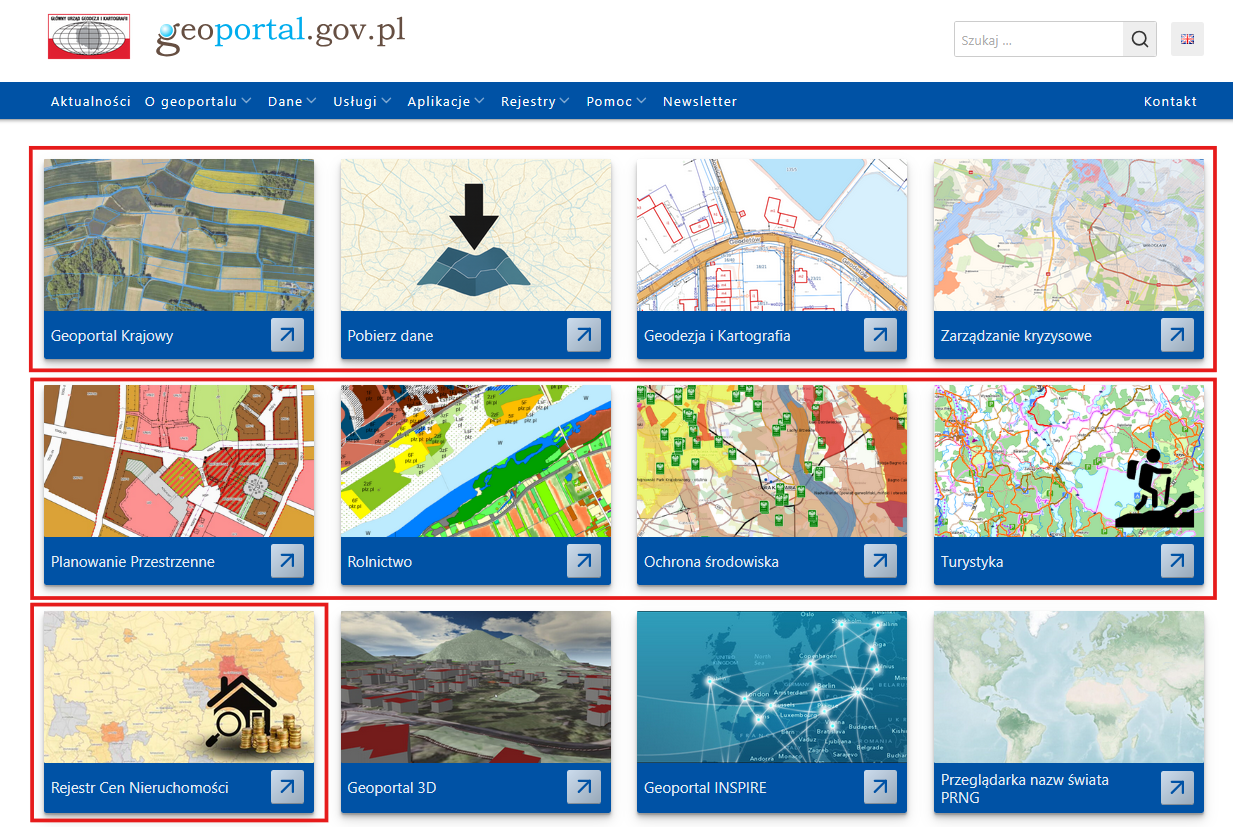Click Przeglądarka nazw świata PRNG title
This screenshot has width=1233, height=827.
pos(1025,788)
